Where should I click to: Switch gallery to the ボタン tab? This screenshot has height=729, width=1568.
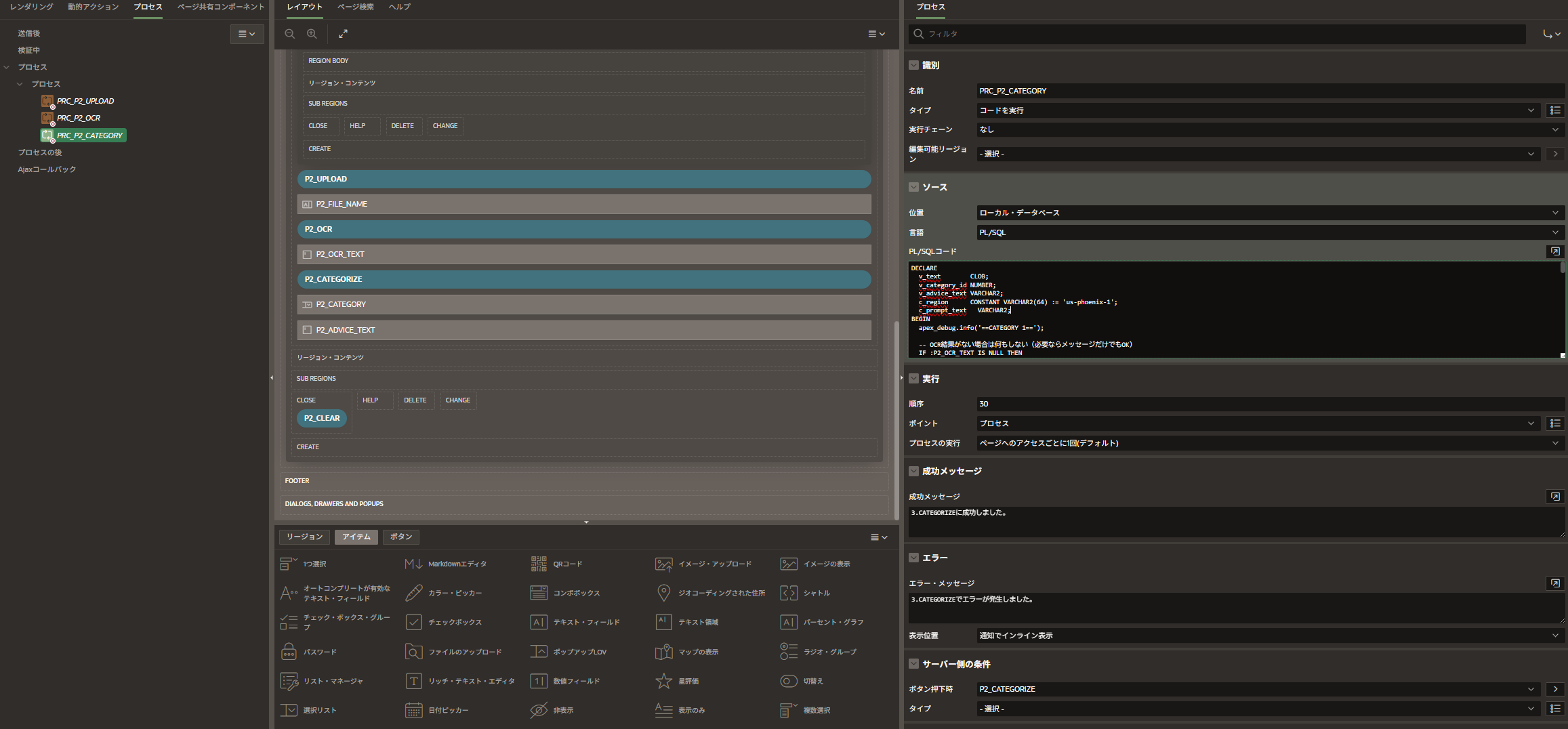tap(401, 537)
